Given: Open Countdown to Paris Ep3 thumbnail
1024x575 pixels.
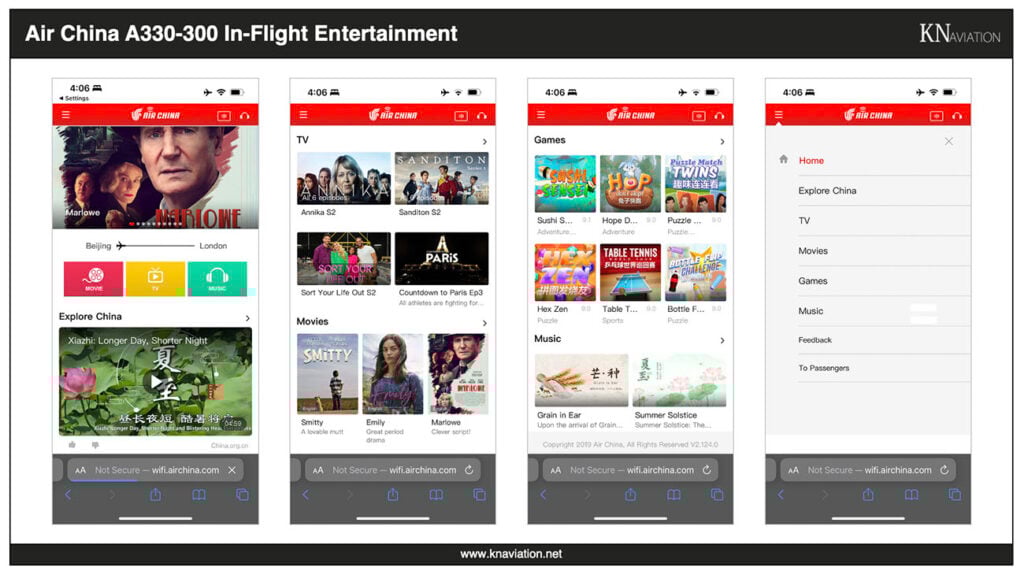Looking at the screenshot, I should tap(441, 258).
